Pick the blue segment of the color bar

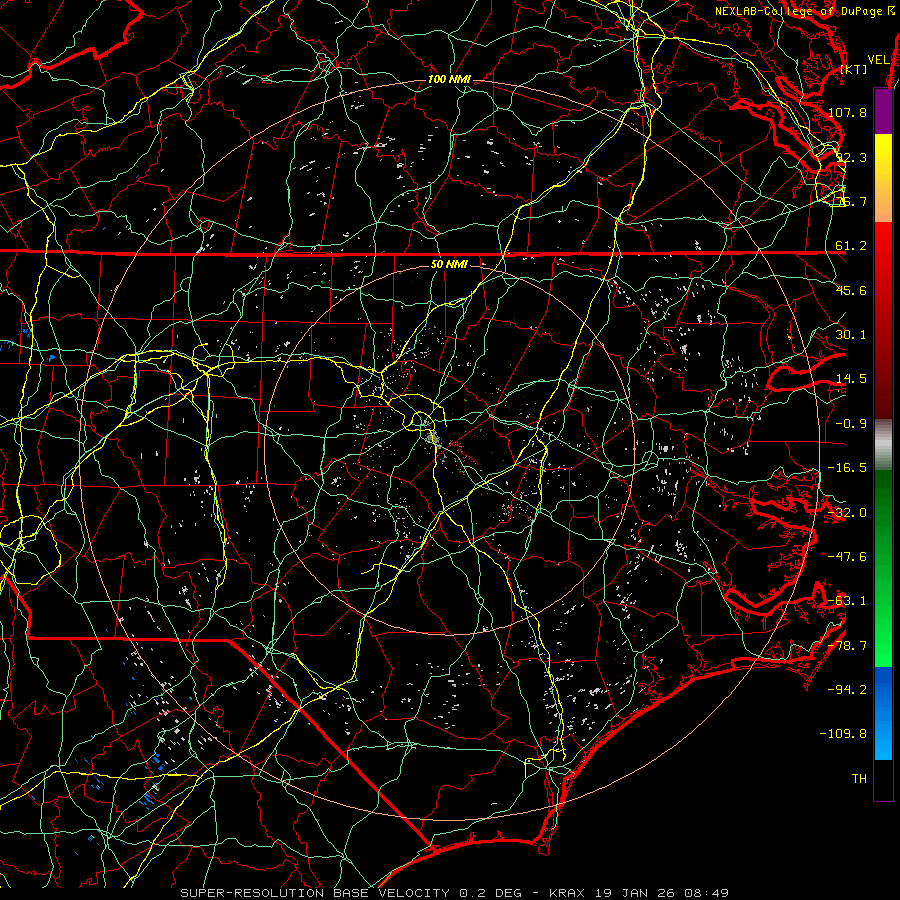pyautogui.click(x=883, y=713)
